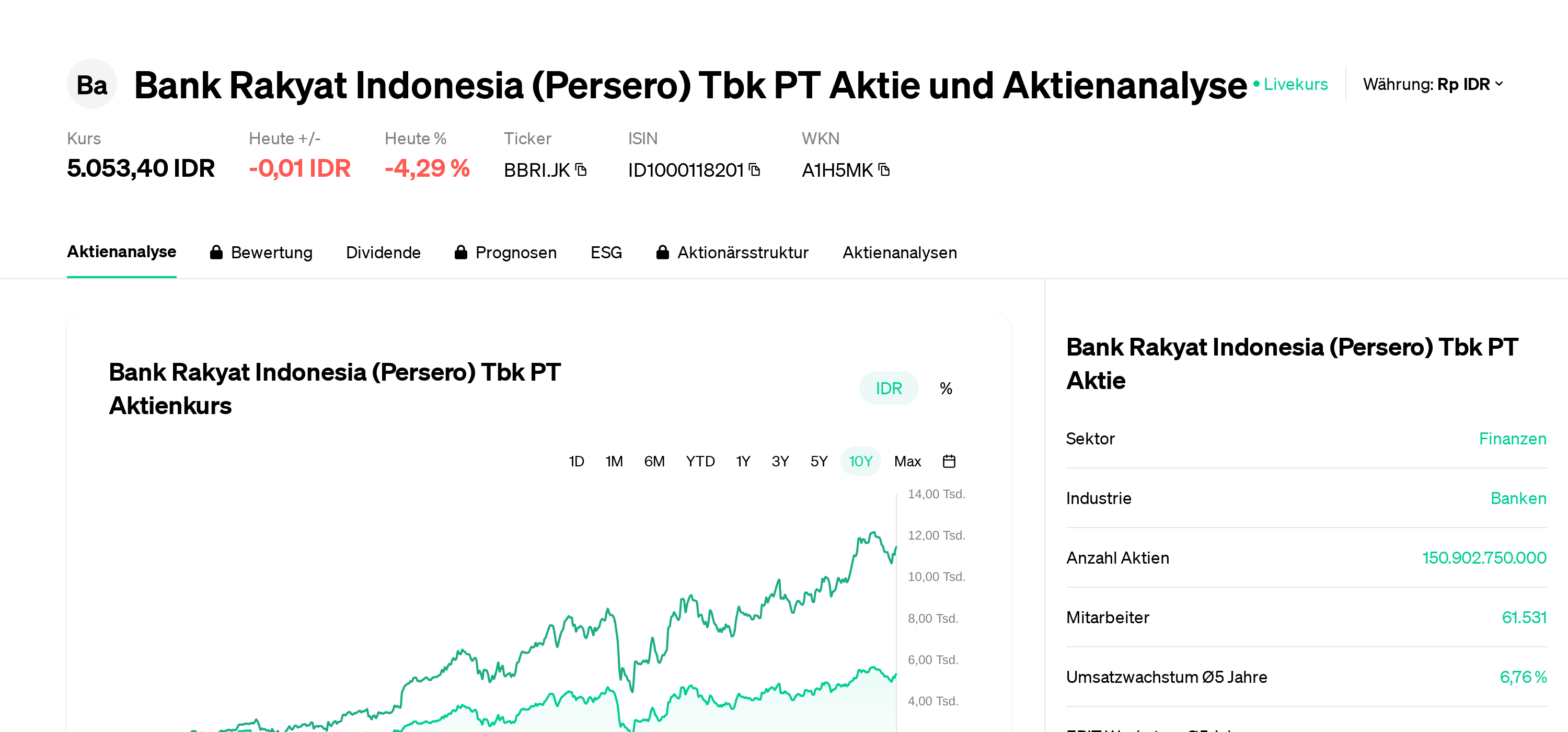Switch chart display to percentage mode
1568x732 pixels.
point(946,388)
